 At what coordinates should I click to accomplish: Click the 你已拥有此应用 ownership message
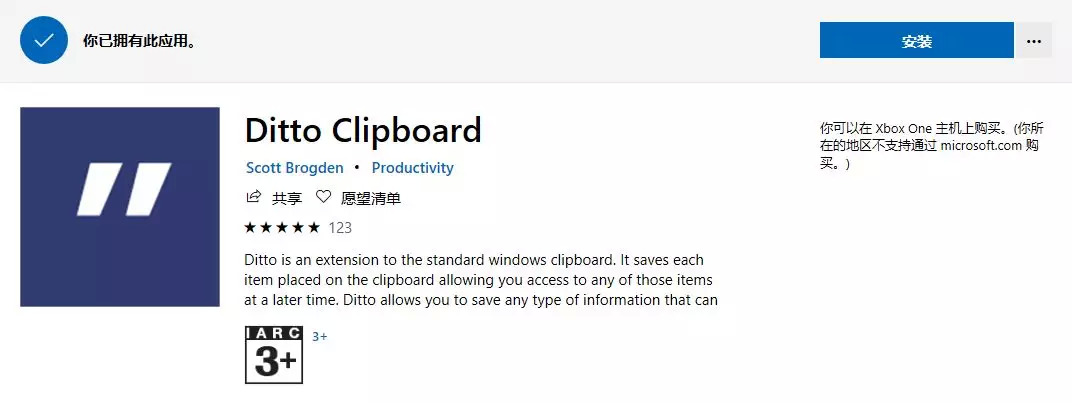pyautogui.click(x=139, y=41)
